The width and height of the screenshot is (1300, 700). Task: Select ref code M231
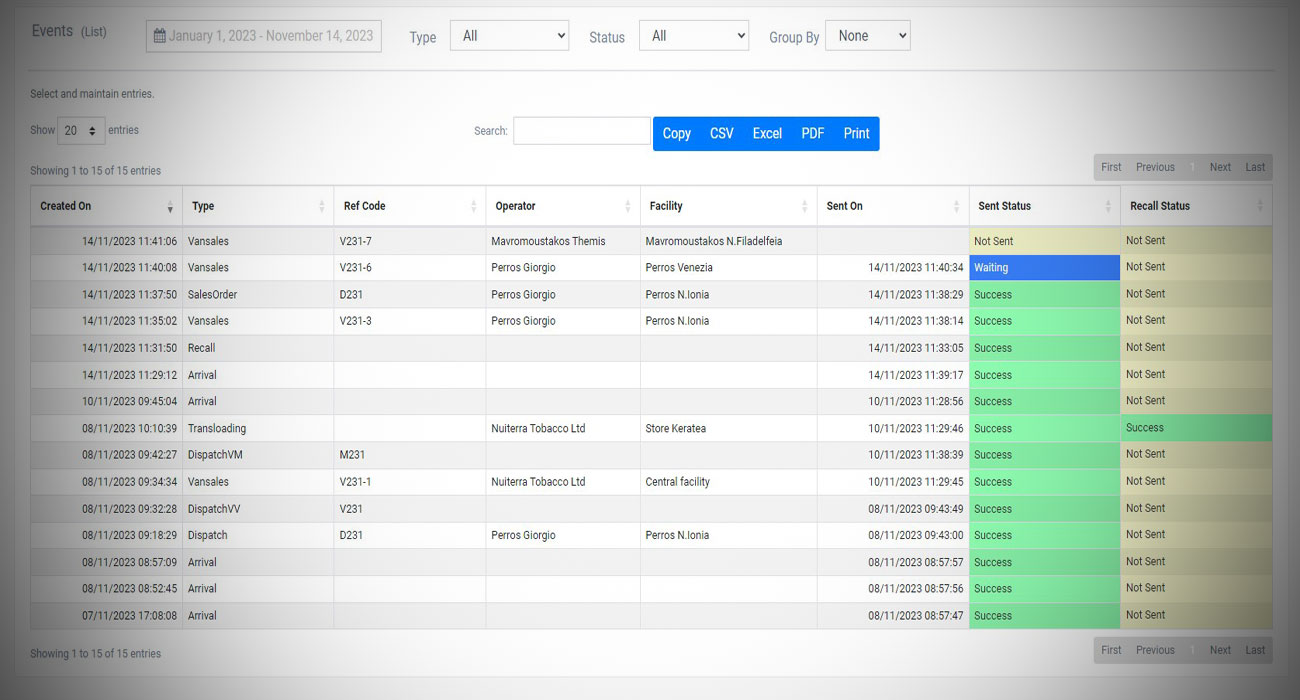point(352,455)
